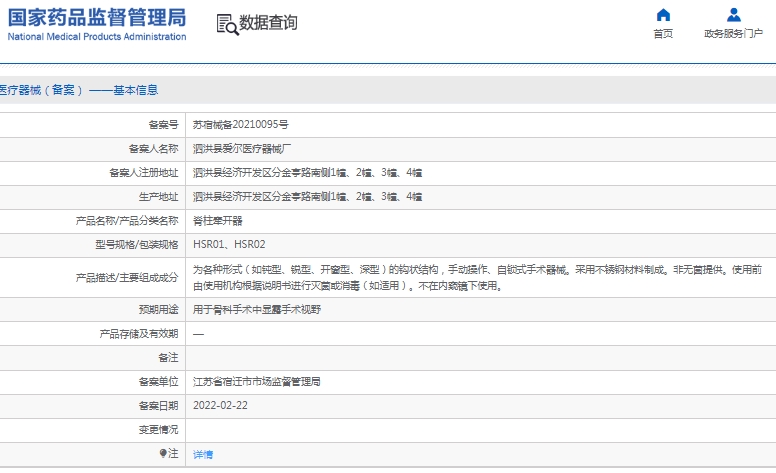Select the 产品名称/产品分类名称 label
776x473 pixels.
(127, 221)
